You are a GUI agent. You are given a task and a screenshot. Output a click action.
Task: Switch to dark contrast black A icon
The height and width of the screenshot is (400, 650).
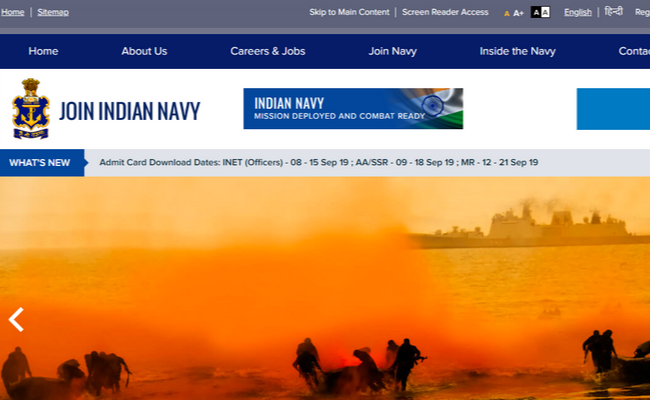click(535, 12)
